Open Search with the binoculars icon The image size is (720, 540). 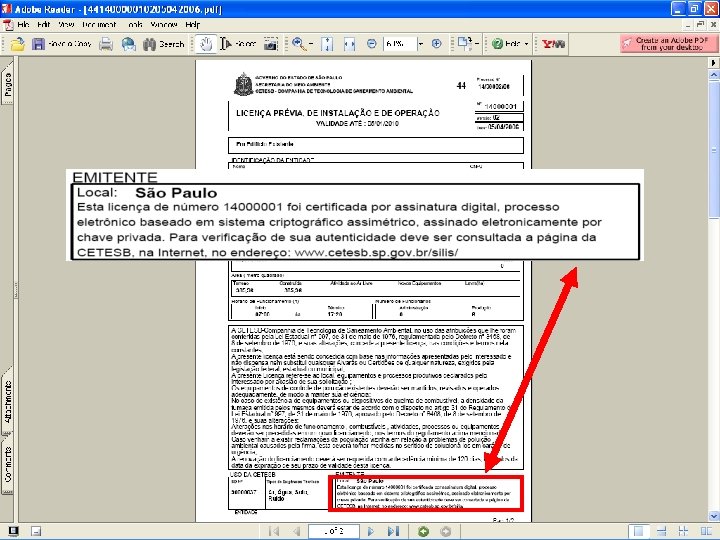coord(149,44)
